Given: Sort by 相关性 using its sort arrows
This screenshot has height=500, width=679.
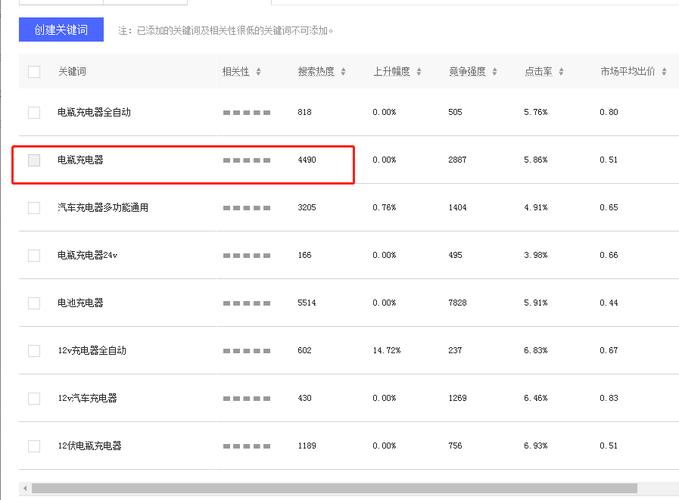Looking at the screenshot, I should [x=259, y=71].
